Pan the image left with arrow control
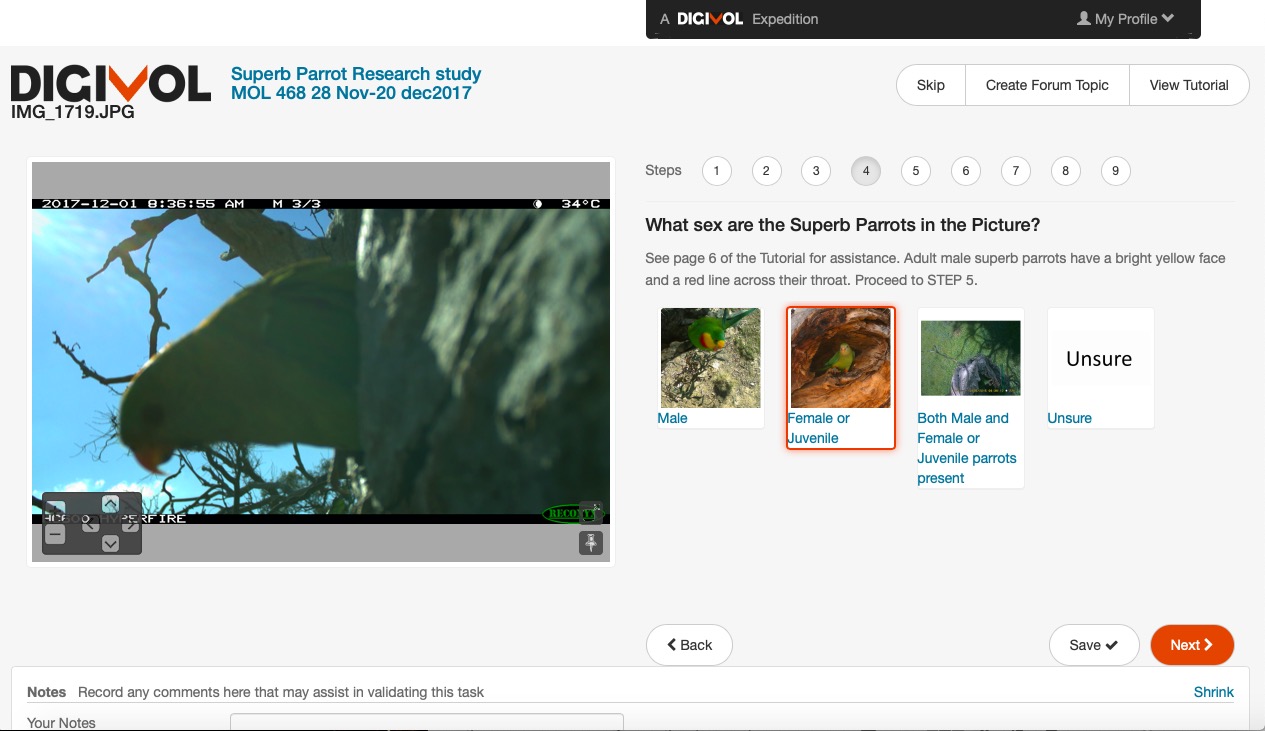Screen dimensions: 1265x731 click(90, 524)
